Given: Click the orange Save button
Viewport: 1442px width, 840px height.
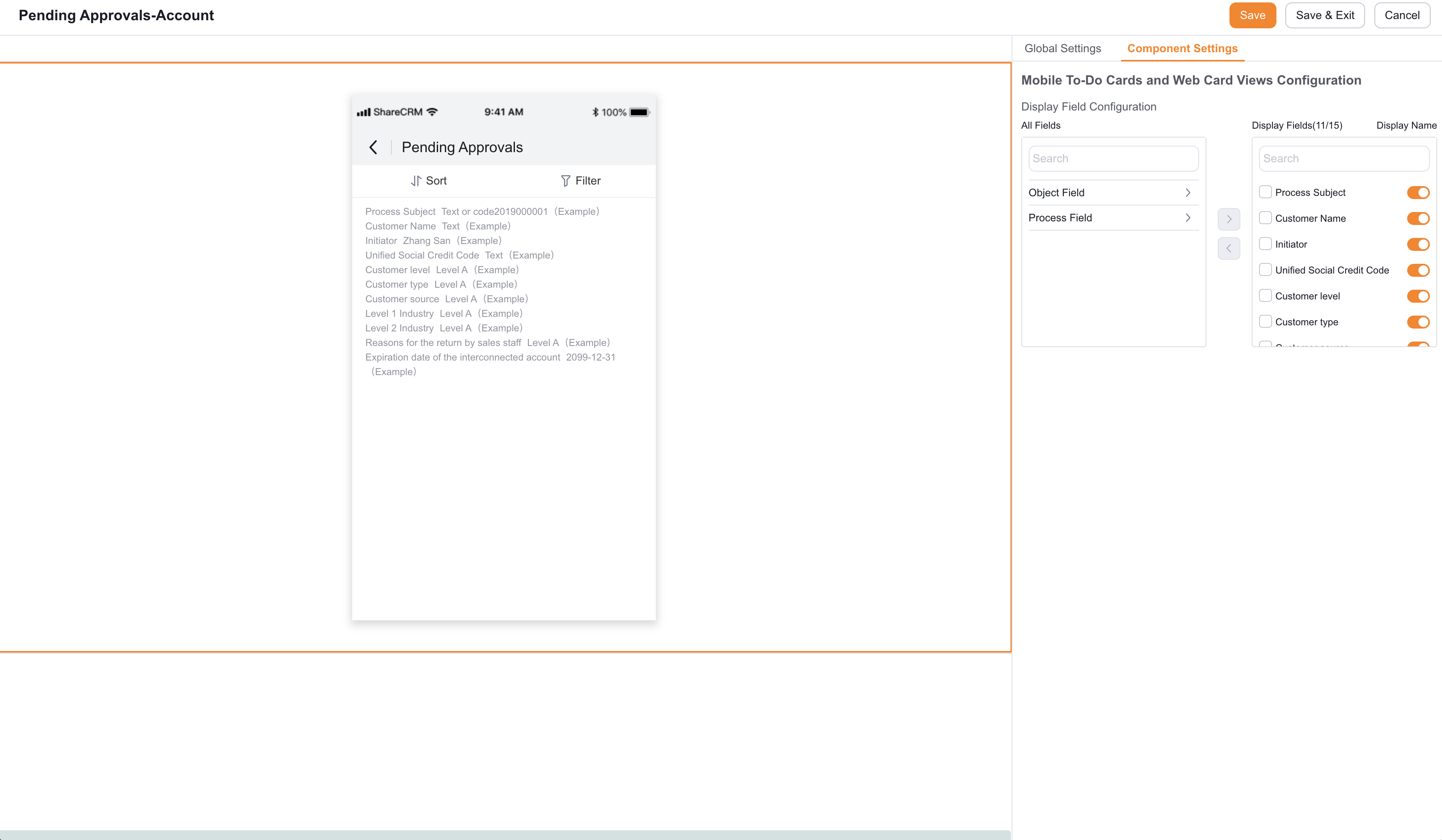Looking at the screenshot, I should pos(1252,15).
